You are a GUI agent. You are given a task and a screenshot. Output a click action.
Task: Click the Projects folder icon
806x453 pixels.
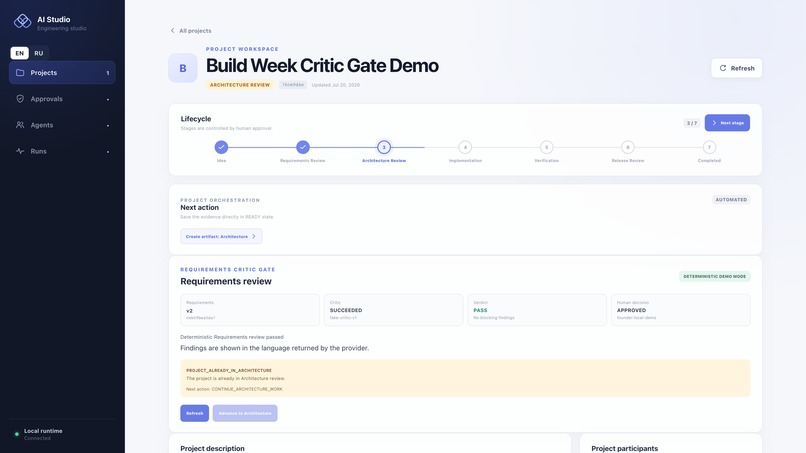pyautogui.click(x=20, y=73)
